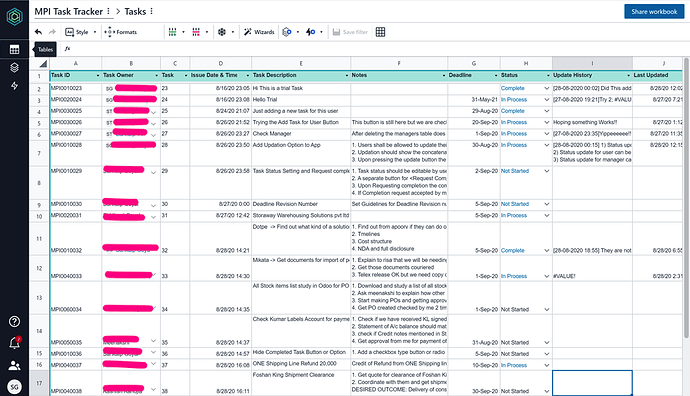The height and width of the screenshot is (396, 690).
Task: Click the cell 'Check Manager'
Action: click(301, 134)
